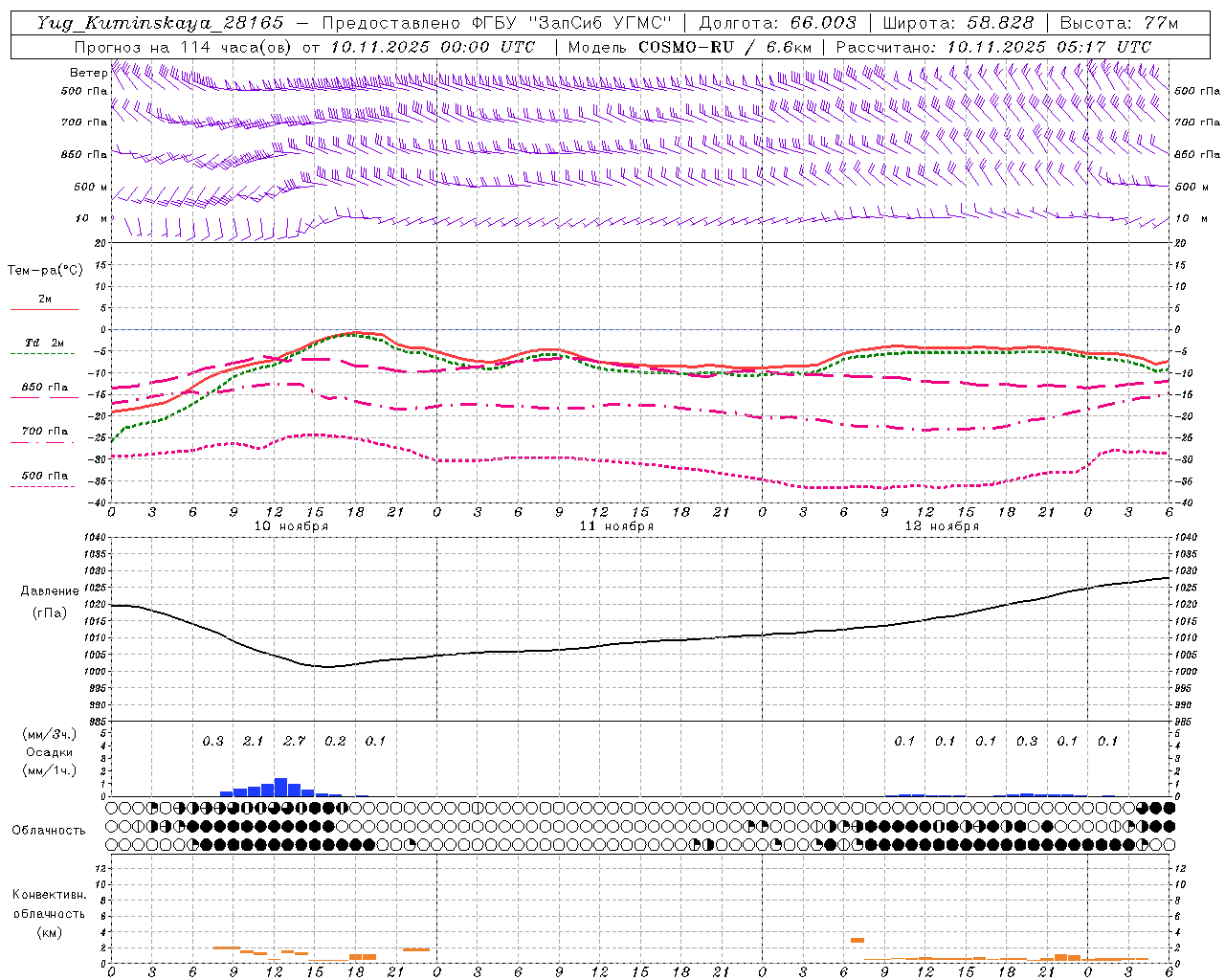This screenshot has width=1225, height=980.
Task: Click the 12 ноября date label
Action: (942, 526)
